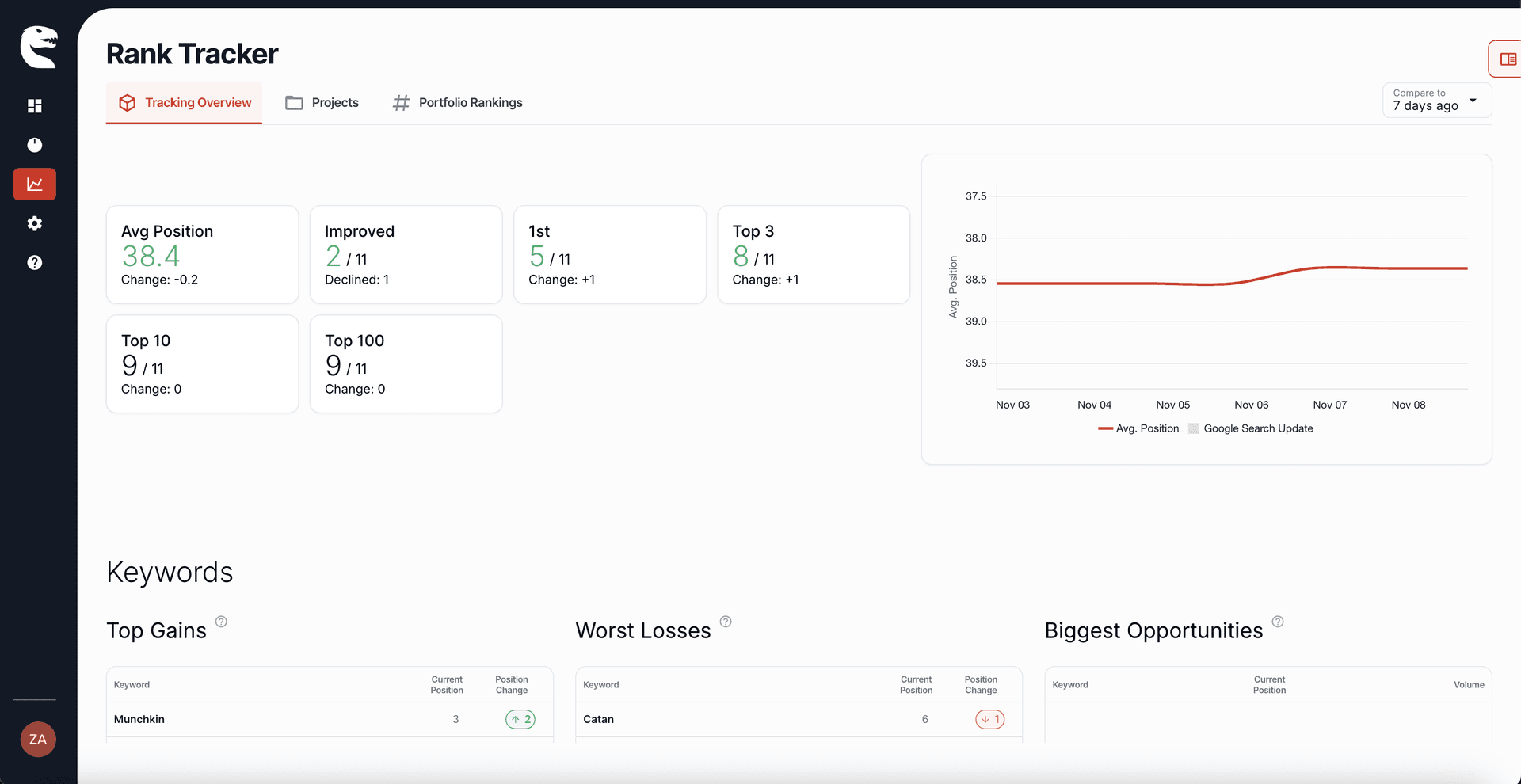Screen dimensions: 1521x784
Task: Open the dashboard grid icon in sidebar
Action: [34, 105]
